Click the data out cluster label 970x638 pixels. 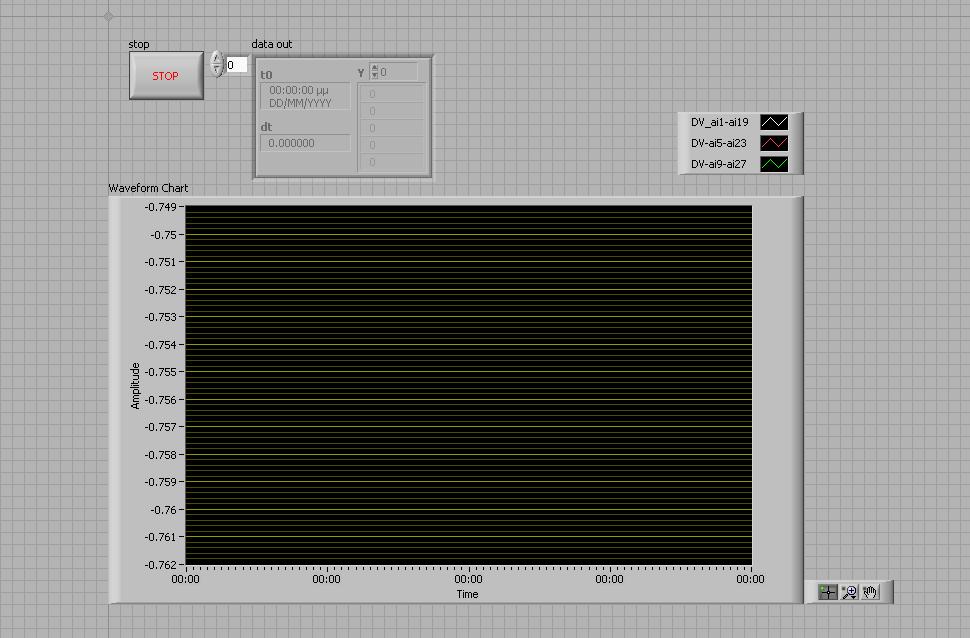(x=272, y=44)
